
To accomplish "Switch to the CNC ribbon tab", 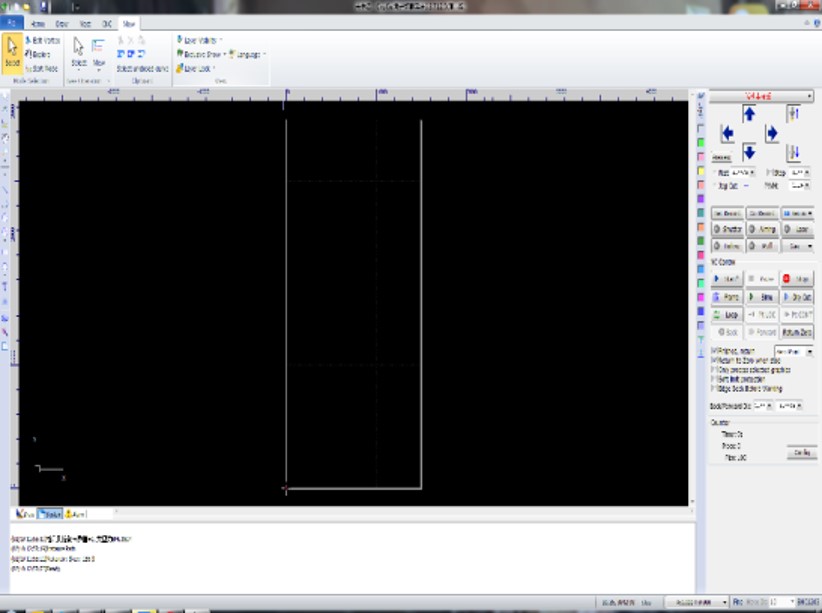I will (107, 21).
